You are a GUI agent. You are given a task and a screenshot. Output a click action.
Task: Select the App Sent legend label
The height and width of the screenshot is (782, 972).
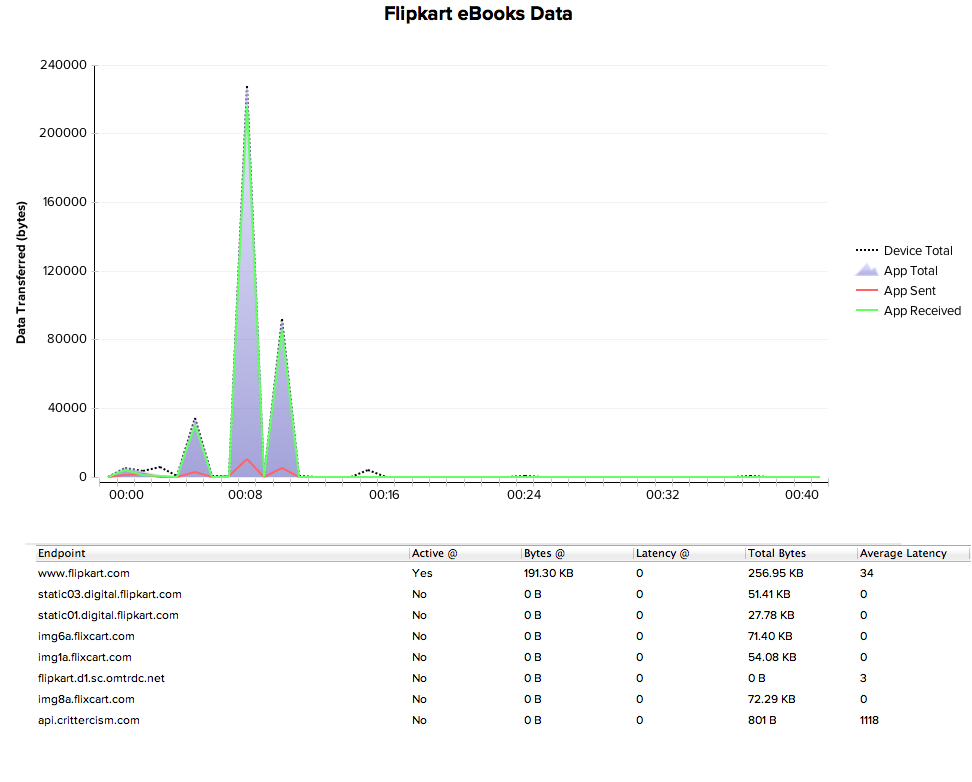click(x=909, y=291)
